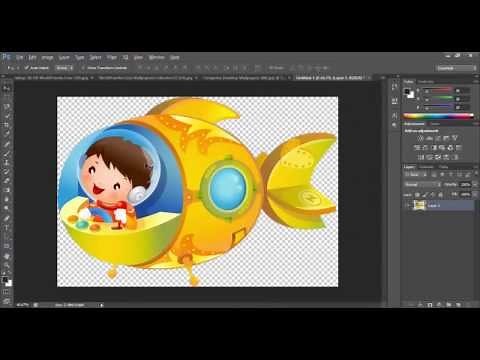Select the Crop tool
480x360 pixels.
click(6, 125)
